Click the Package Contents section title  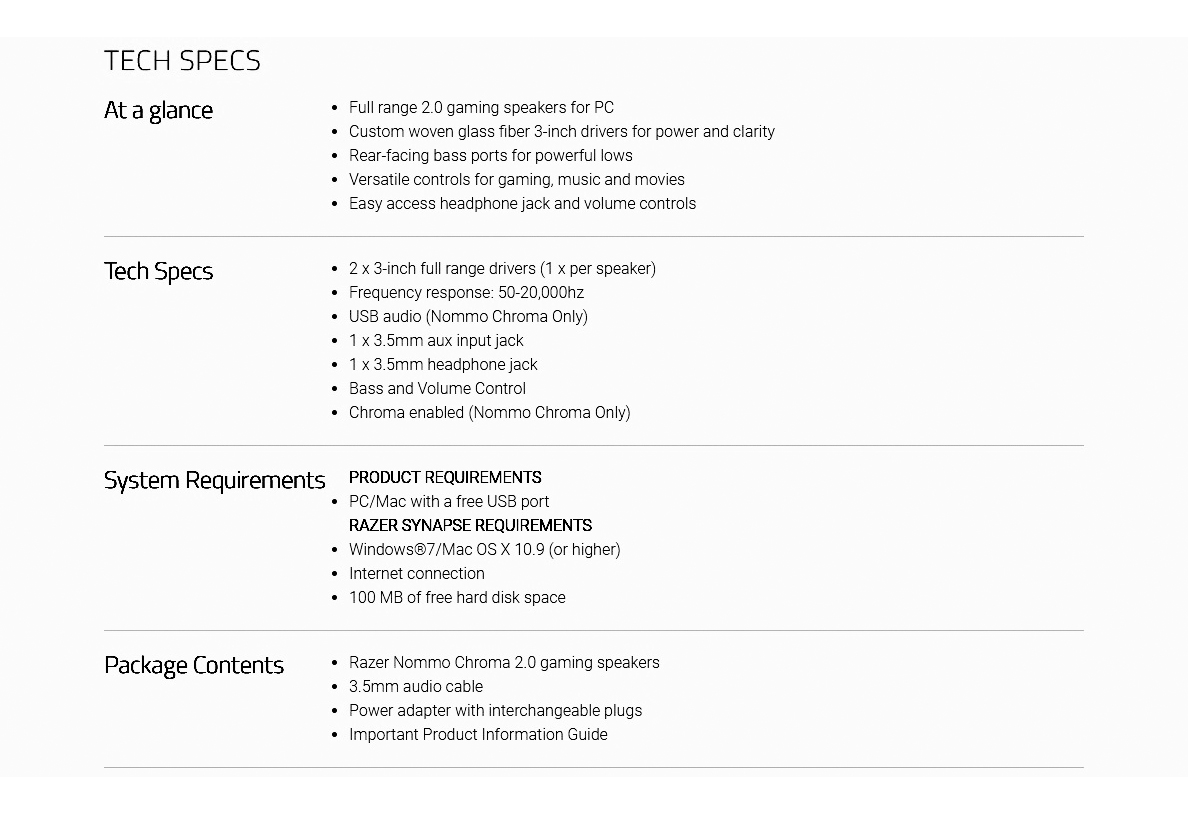194,665
